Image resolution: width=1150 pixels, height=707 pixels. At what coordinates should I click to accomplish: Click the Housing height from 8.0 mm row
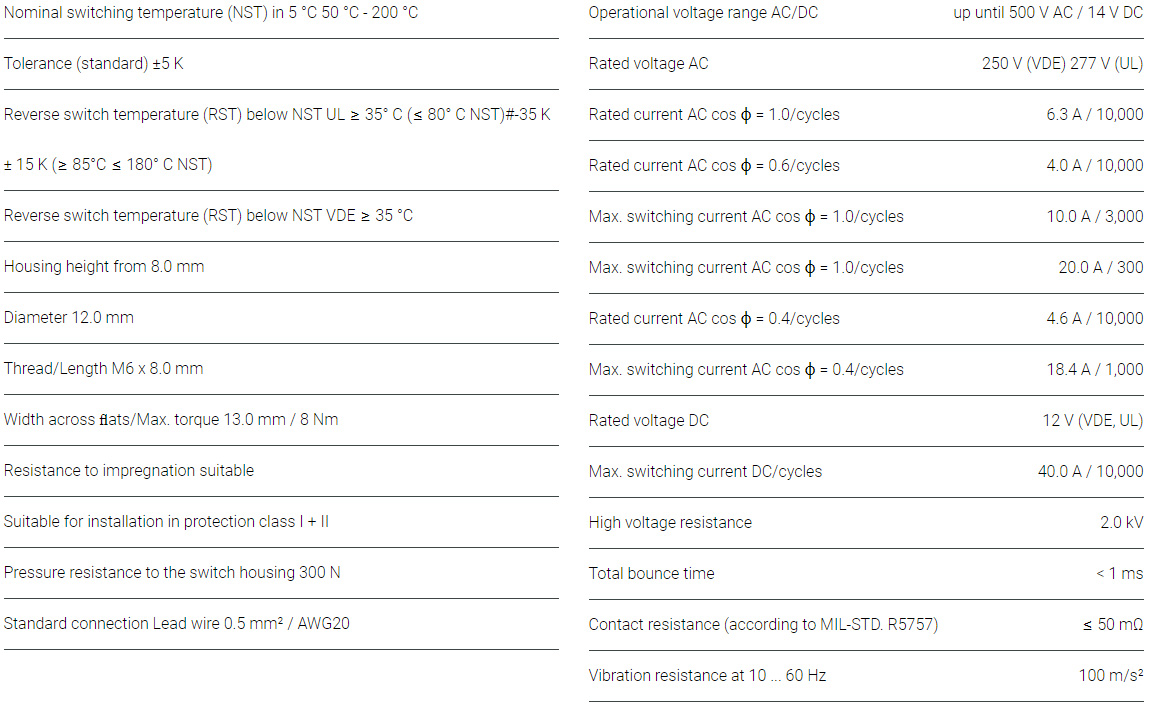coord(104,267)
